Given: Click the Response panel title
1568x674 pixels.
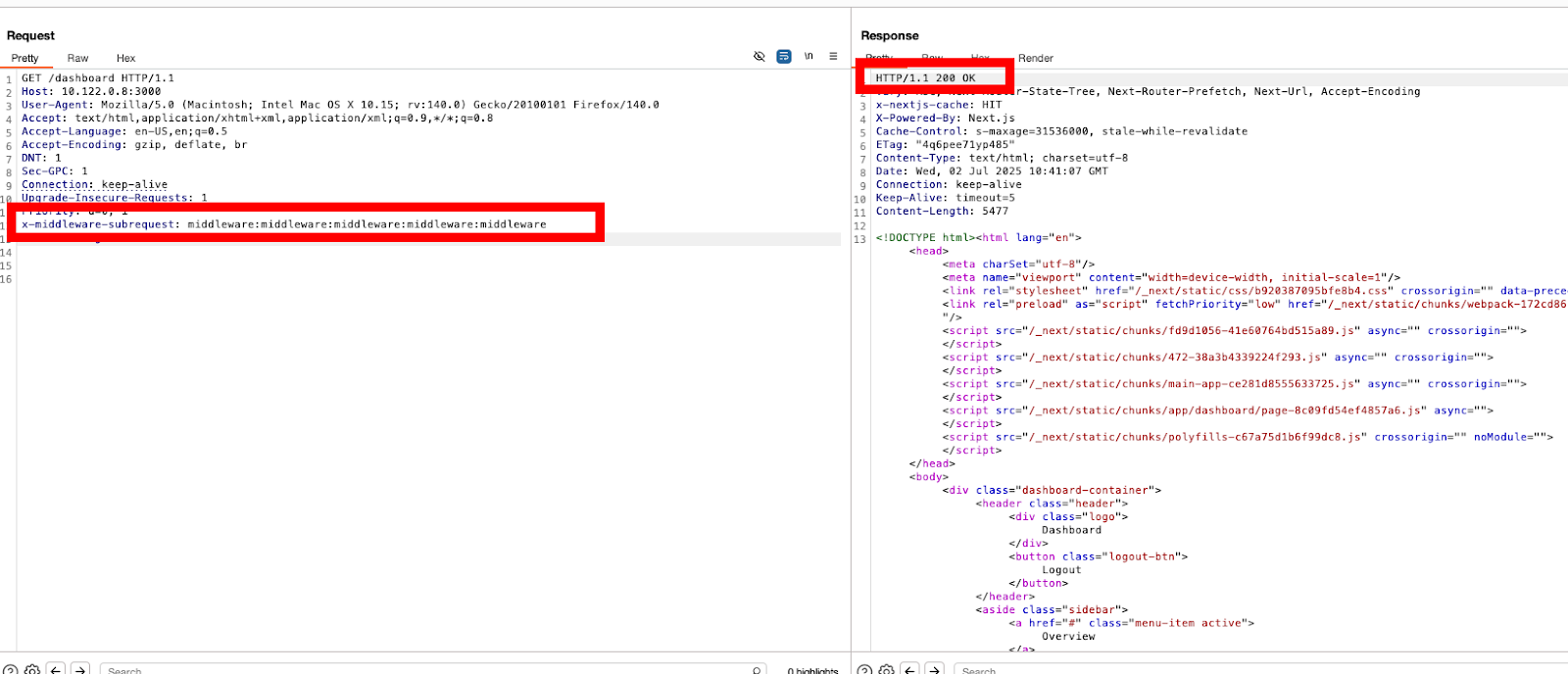Looking at the screenshot, I should pos(890,35).
